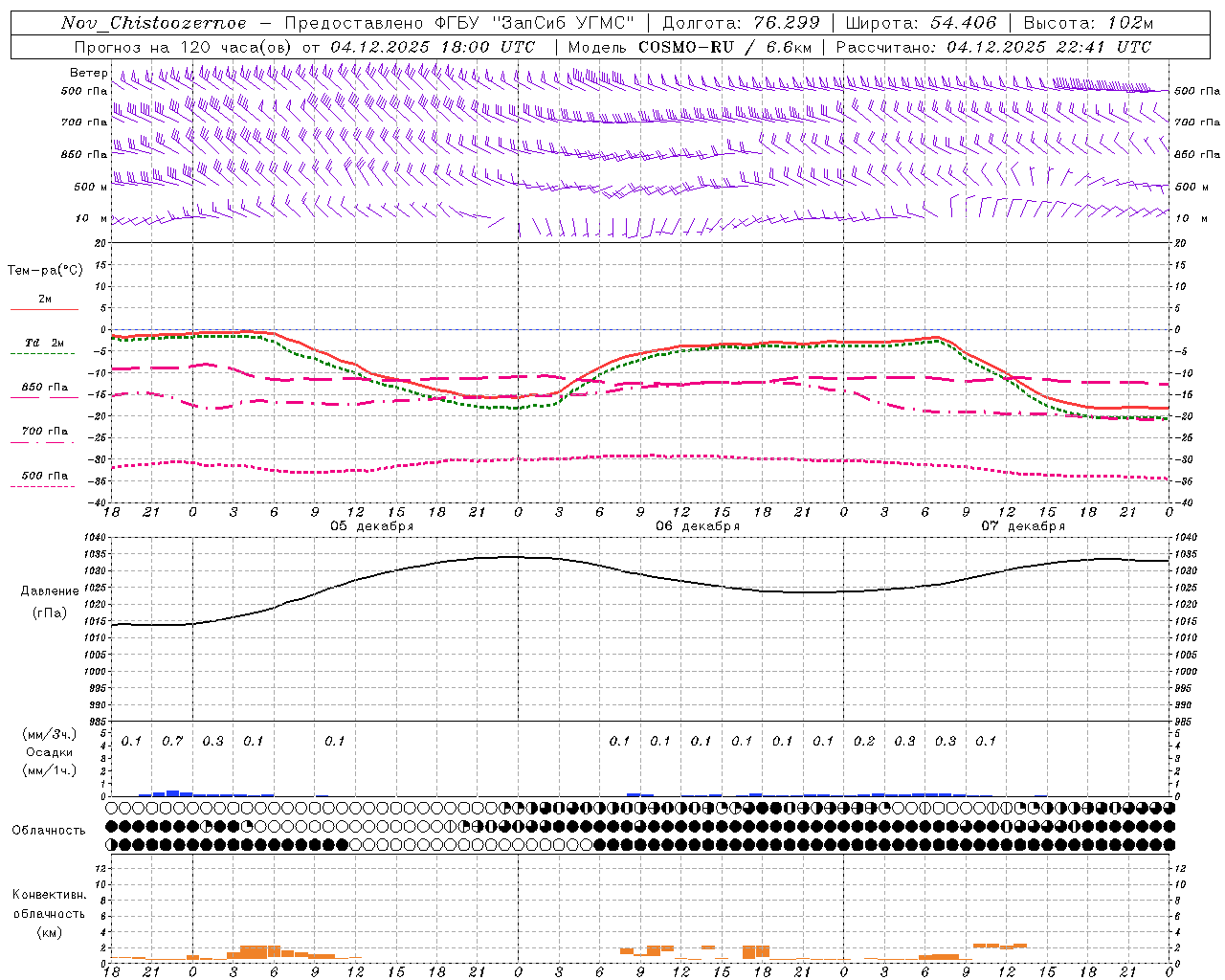Click the 'Облачность' cloud cover label

pos(49,831)
